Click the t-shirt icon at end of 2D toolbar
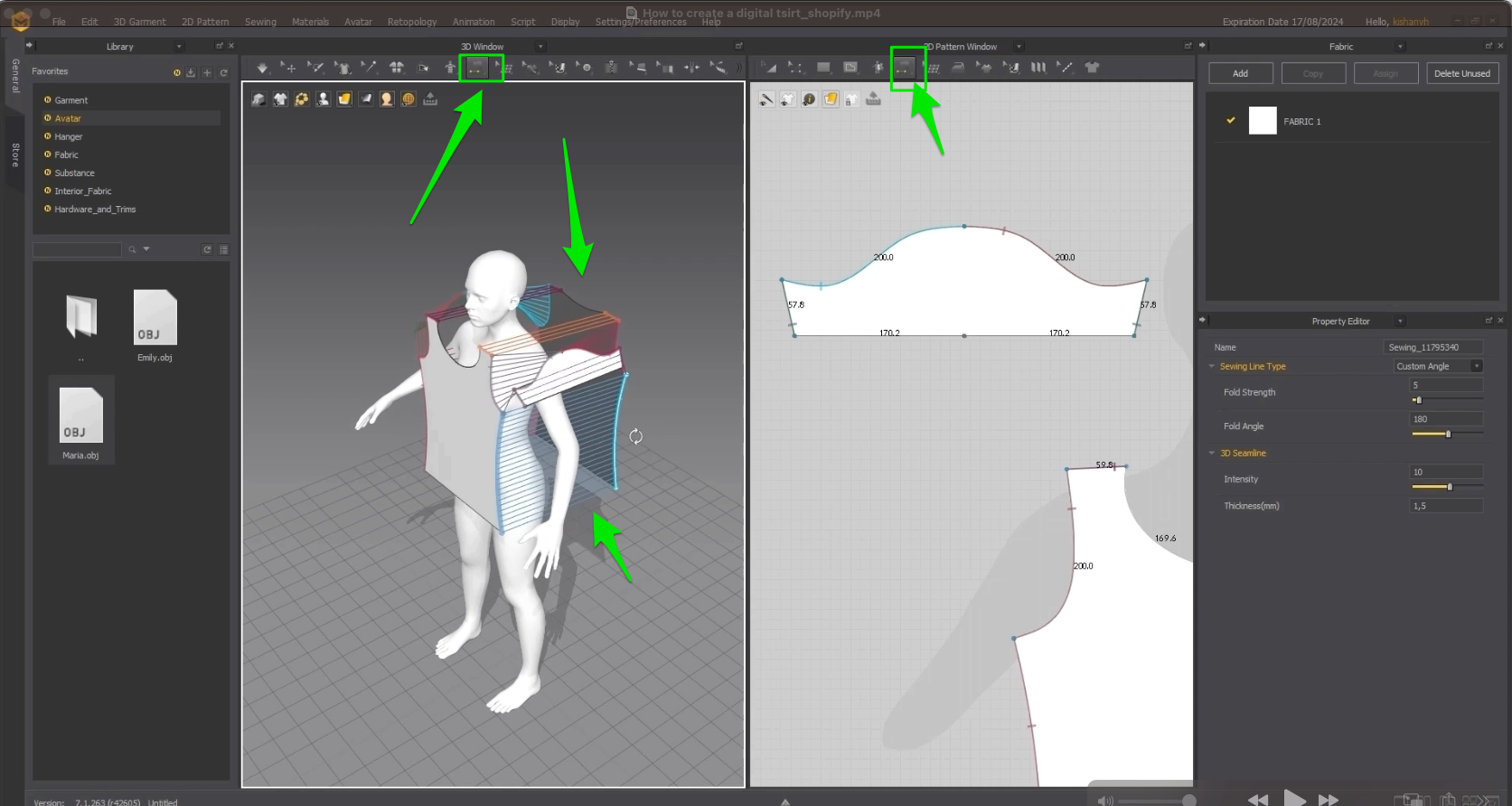The height and width of the screenshot is (806, 1512). [x=1092, y=68]
